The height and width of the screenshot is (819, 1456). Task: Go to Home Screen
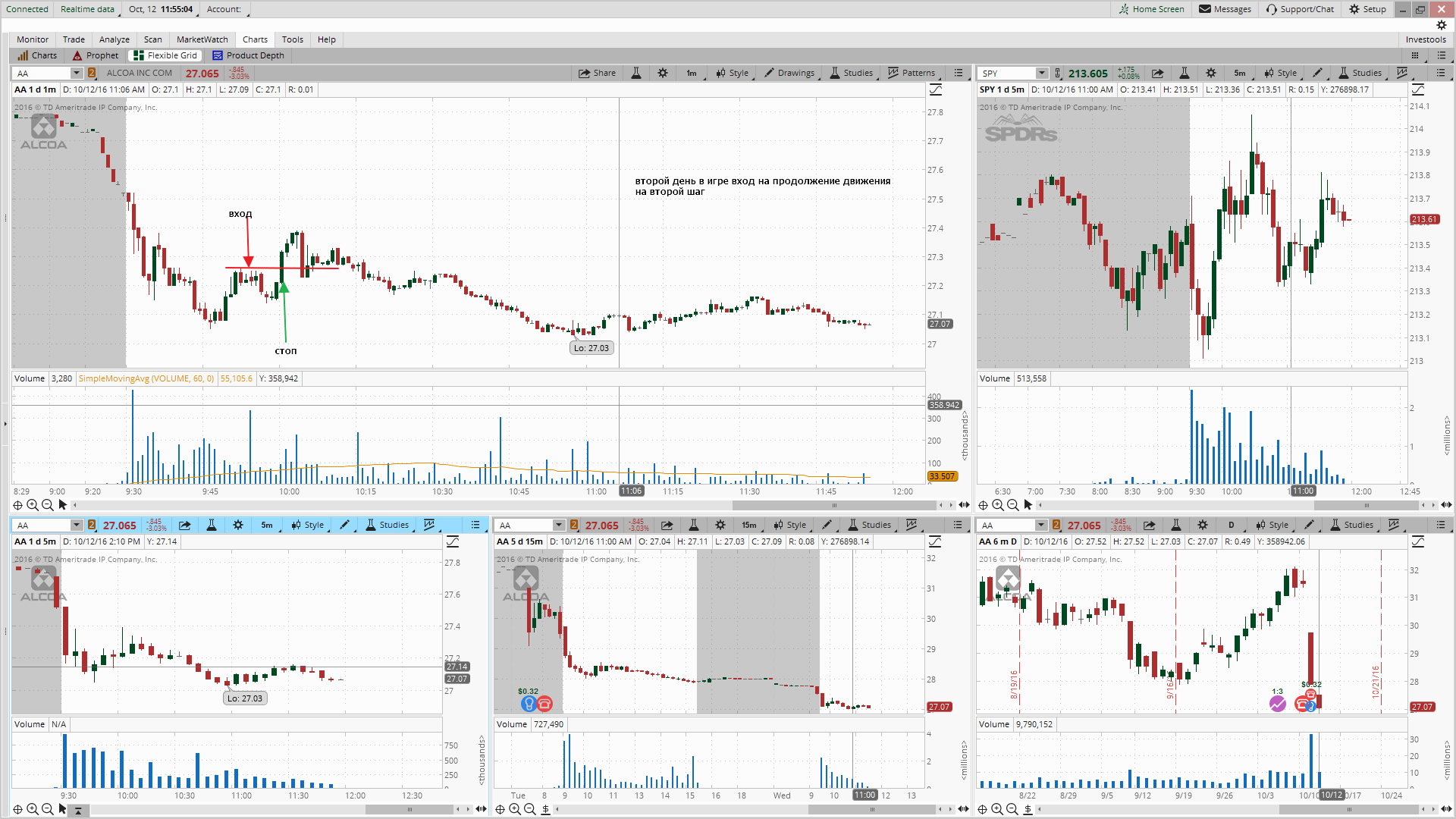pos(1151,9)
